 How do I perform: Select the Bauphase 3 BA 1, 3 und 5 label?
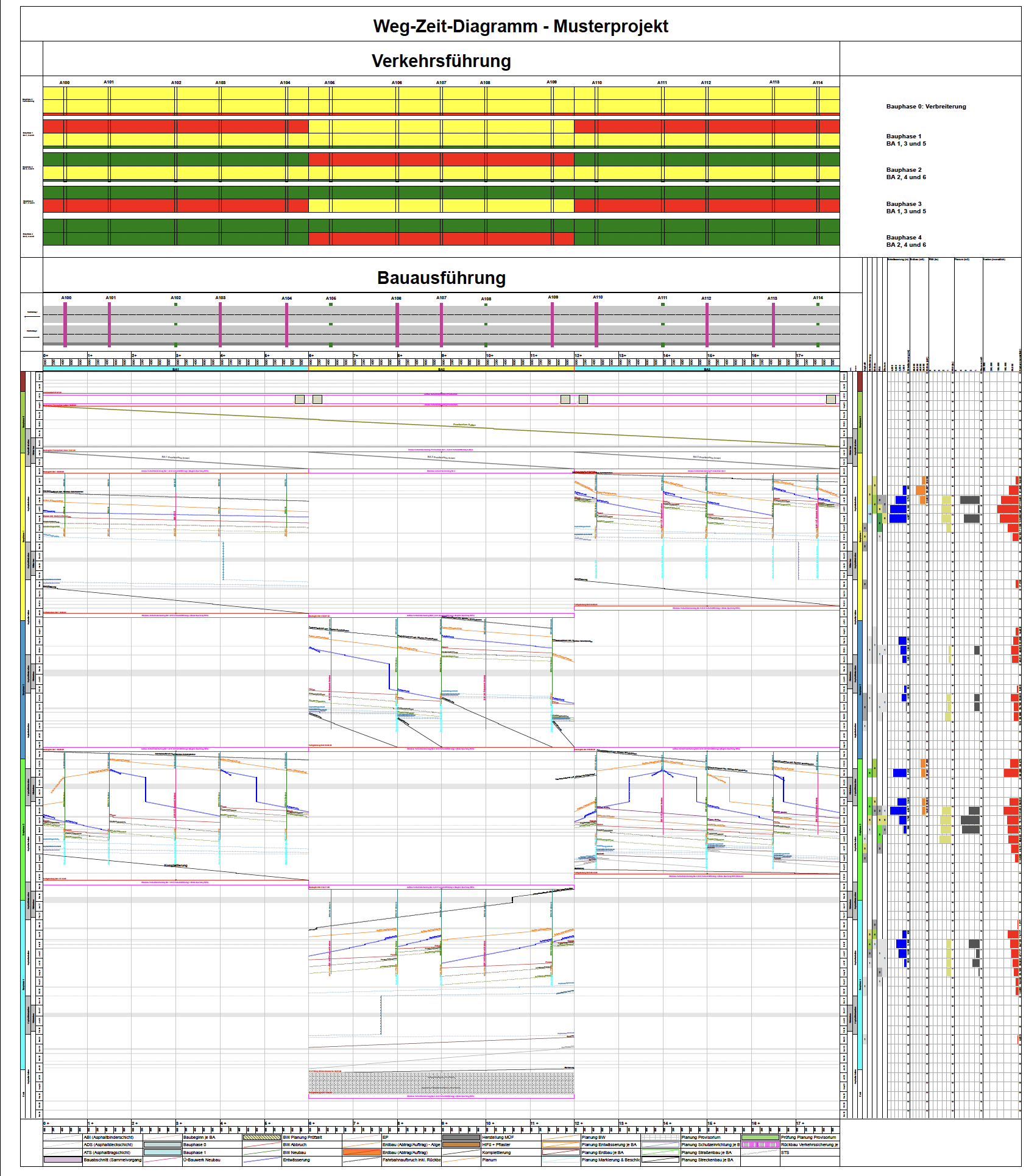[905, 208]
